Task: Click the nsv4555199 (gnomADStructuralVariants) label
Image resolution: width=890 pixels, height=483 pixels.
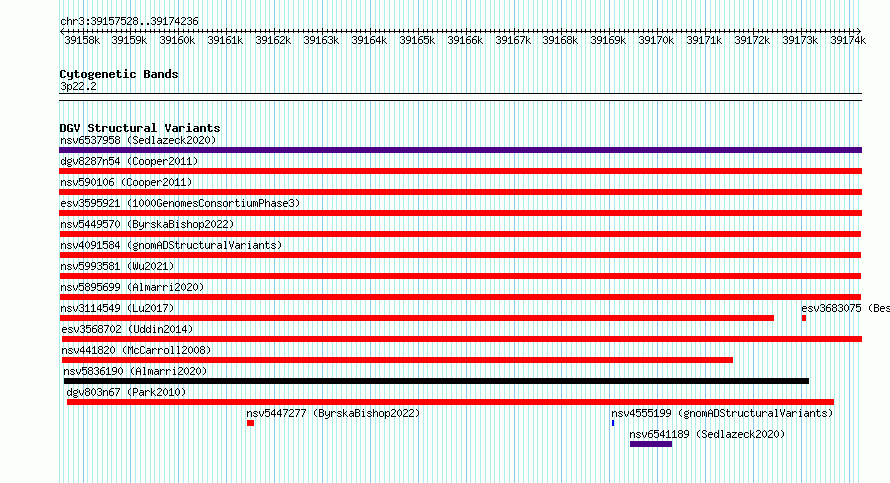Action: (722, 413)
